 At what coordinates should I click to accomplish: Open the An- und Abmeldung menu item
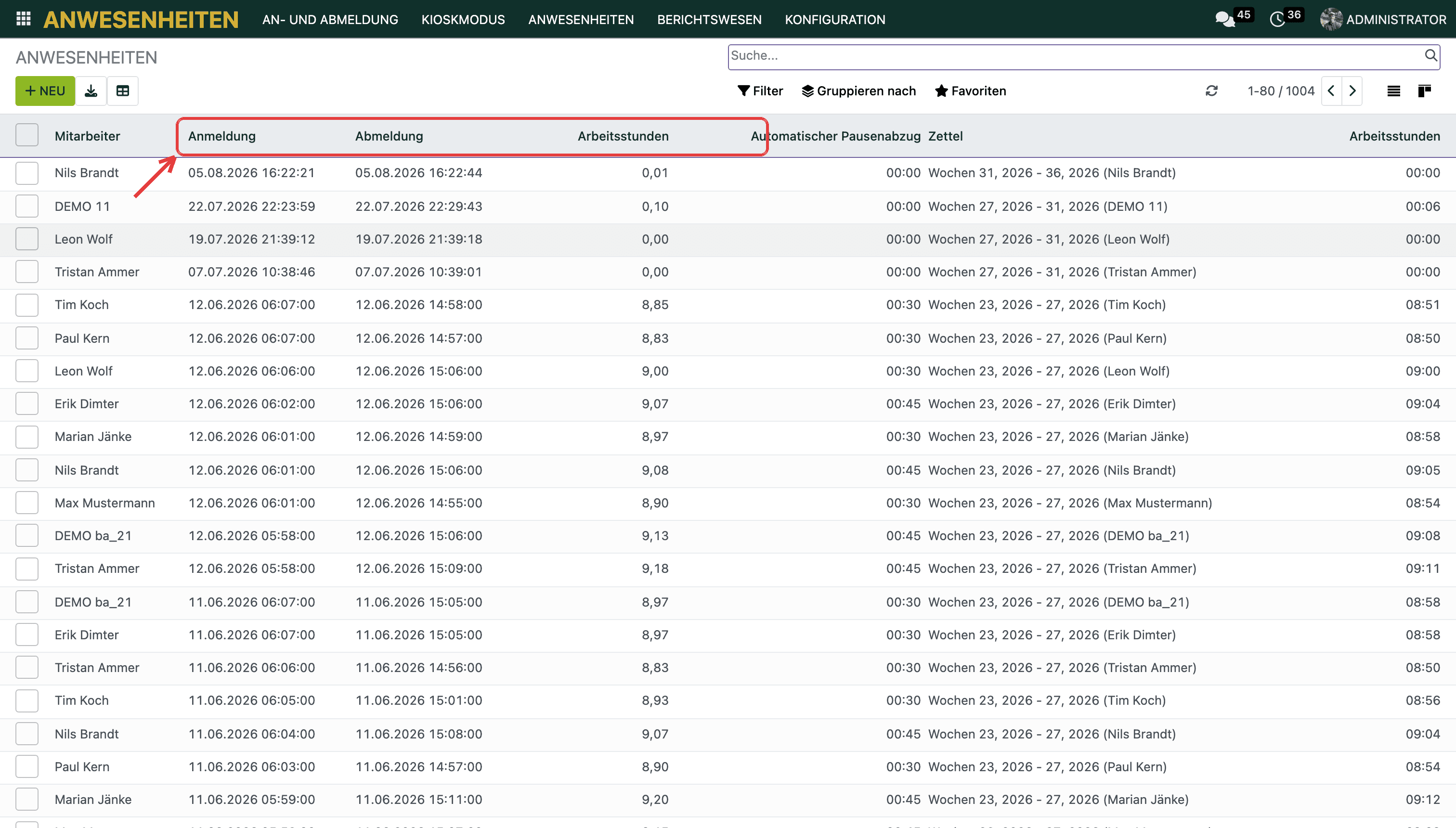coord(330,19)
